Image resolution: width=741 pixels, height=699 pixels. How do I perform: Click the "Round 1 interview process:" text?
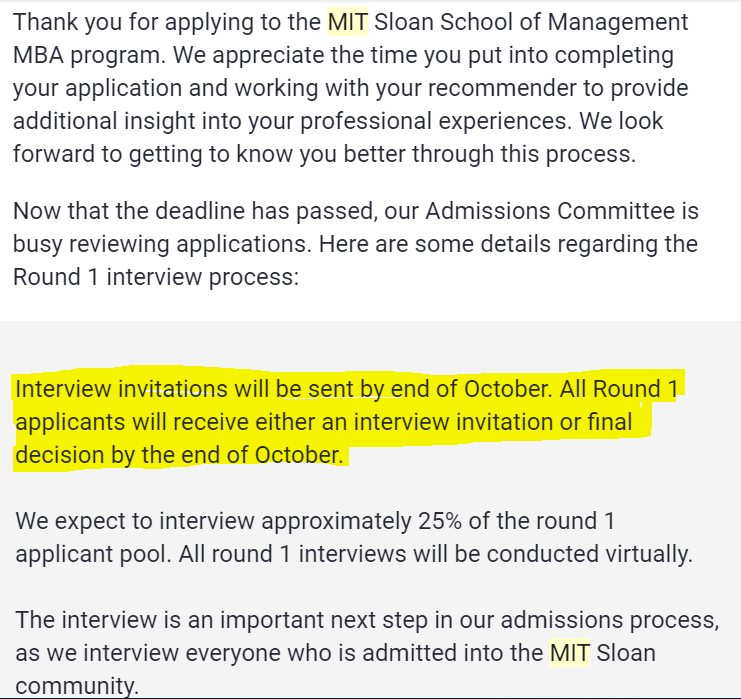tap(156, 277)
